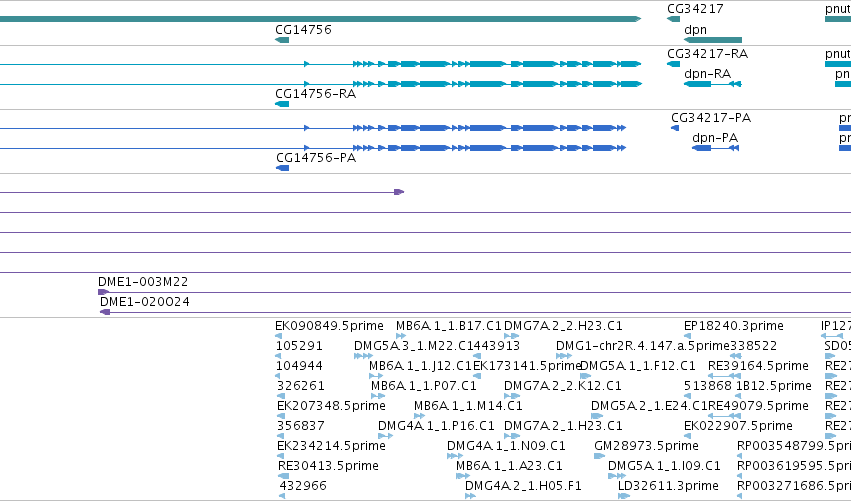Select the dpn gene bar glyph
This screenshot has height=501, width=851.
point(713,40)
